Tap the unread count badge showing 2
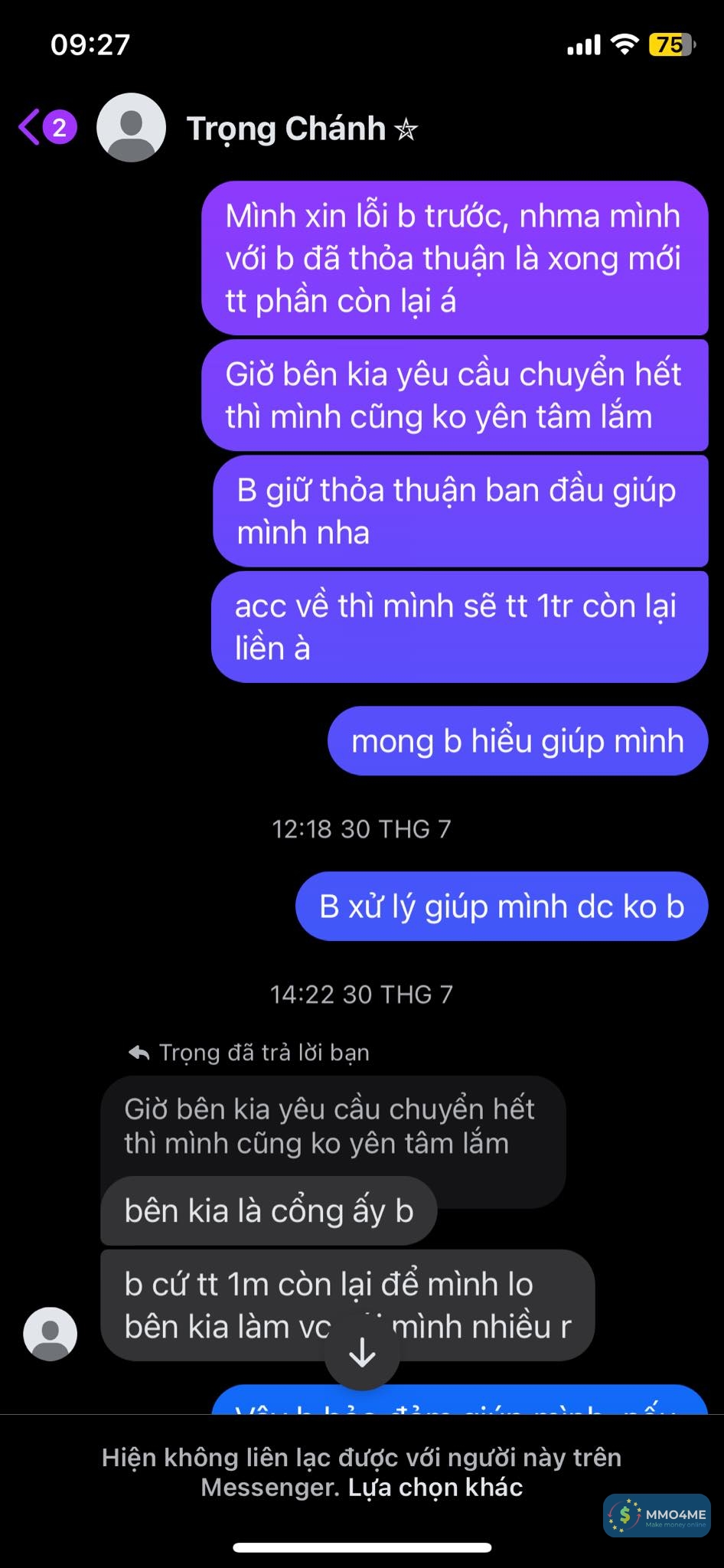724x1568 pixels. click(x=60, y=127)
